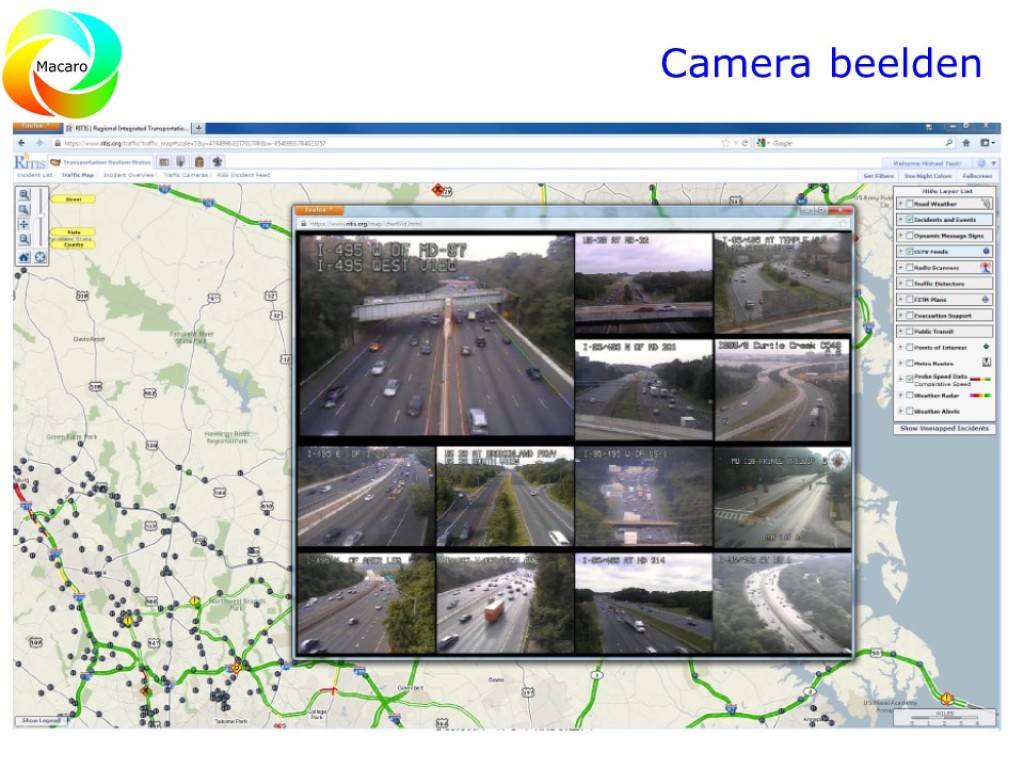
Task: Open the Incident Overview tab
Action: (128, 175)
